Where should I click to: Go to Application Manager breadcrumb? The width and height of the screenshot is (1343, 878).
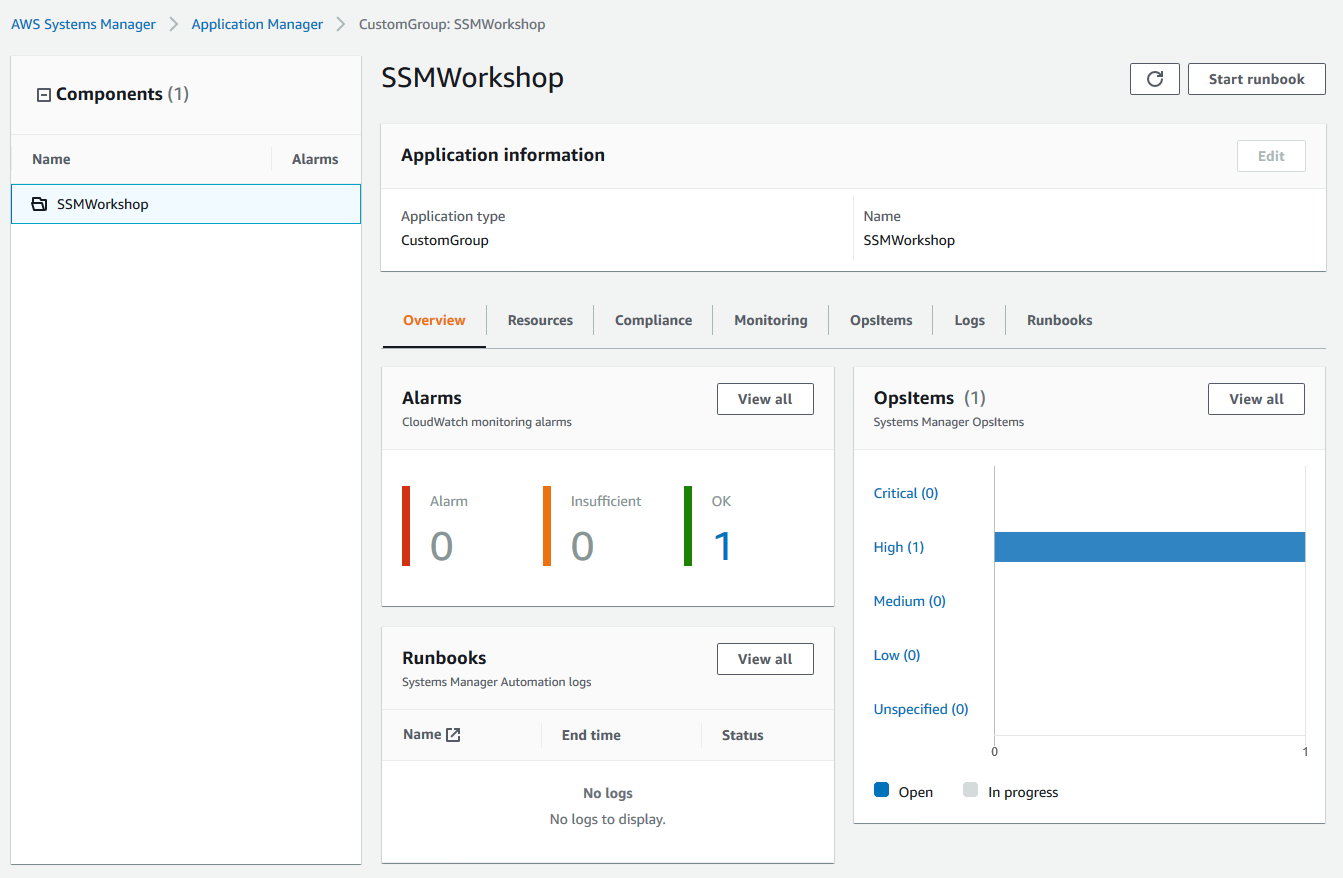257,24
